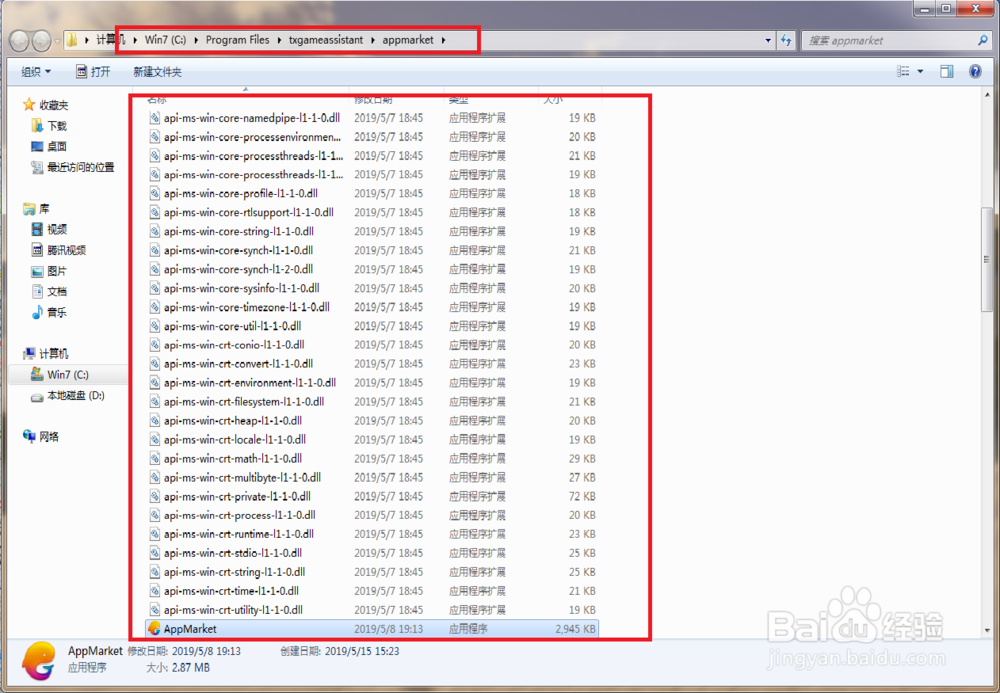Viewport: 1000px width, 693px height.
Task: Select the AppMarket application file
Action: tap(372, 629)
